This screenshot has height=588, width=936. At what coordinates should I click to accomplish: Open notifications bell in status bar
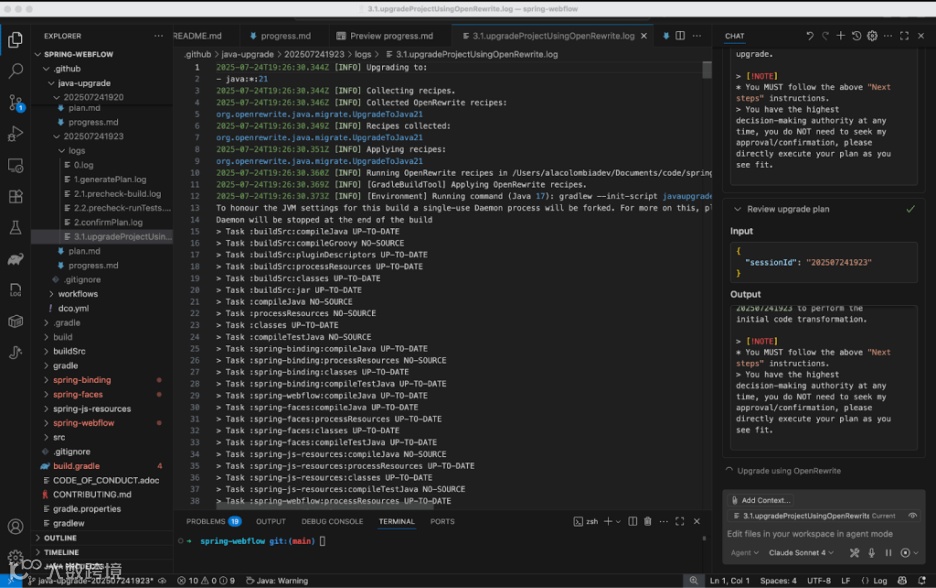(922, 580)
